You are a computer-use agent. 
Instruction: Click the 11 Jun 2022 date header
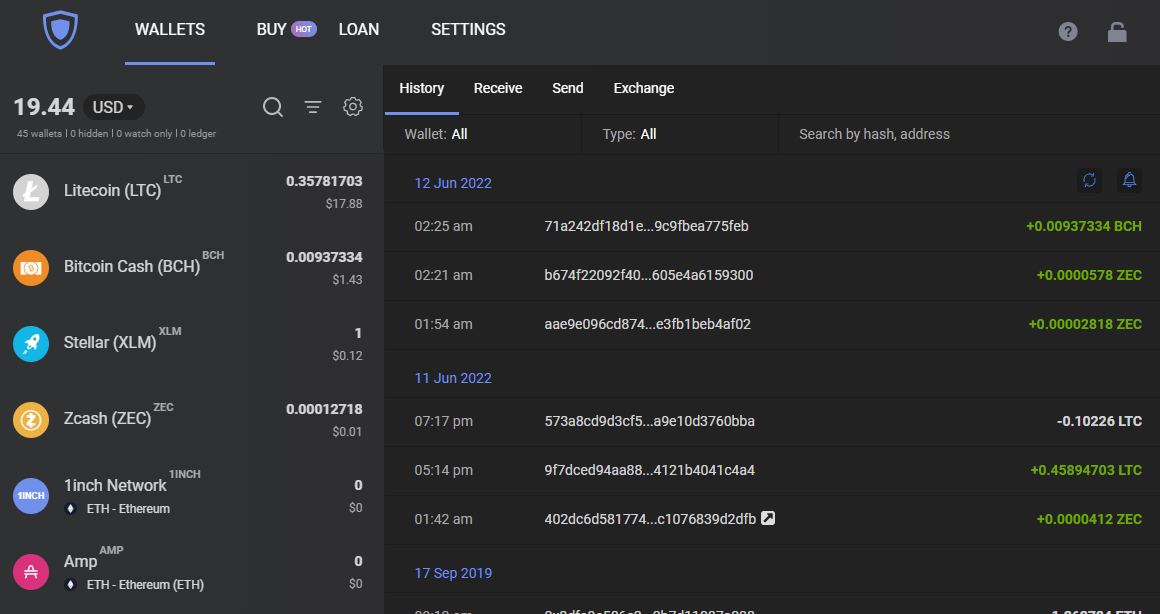453,378
